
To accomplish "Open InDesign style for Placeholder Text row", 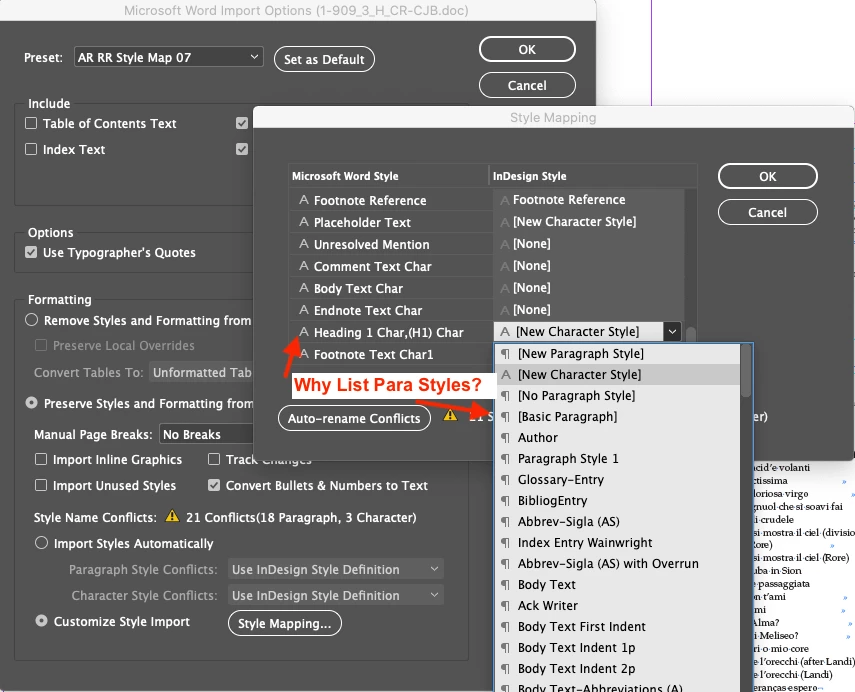I will click(x=588, y=222).
